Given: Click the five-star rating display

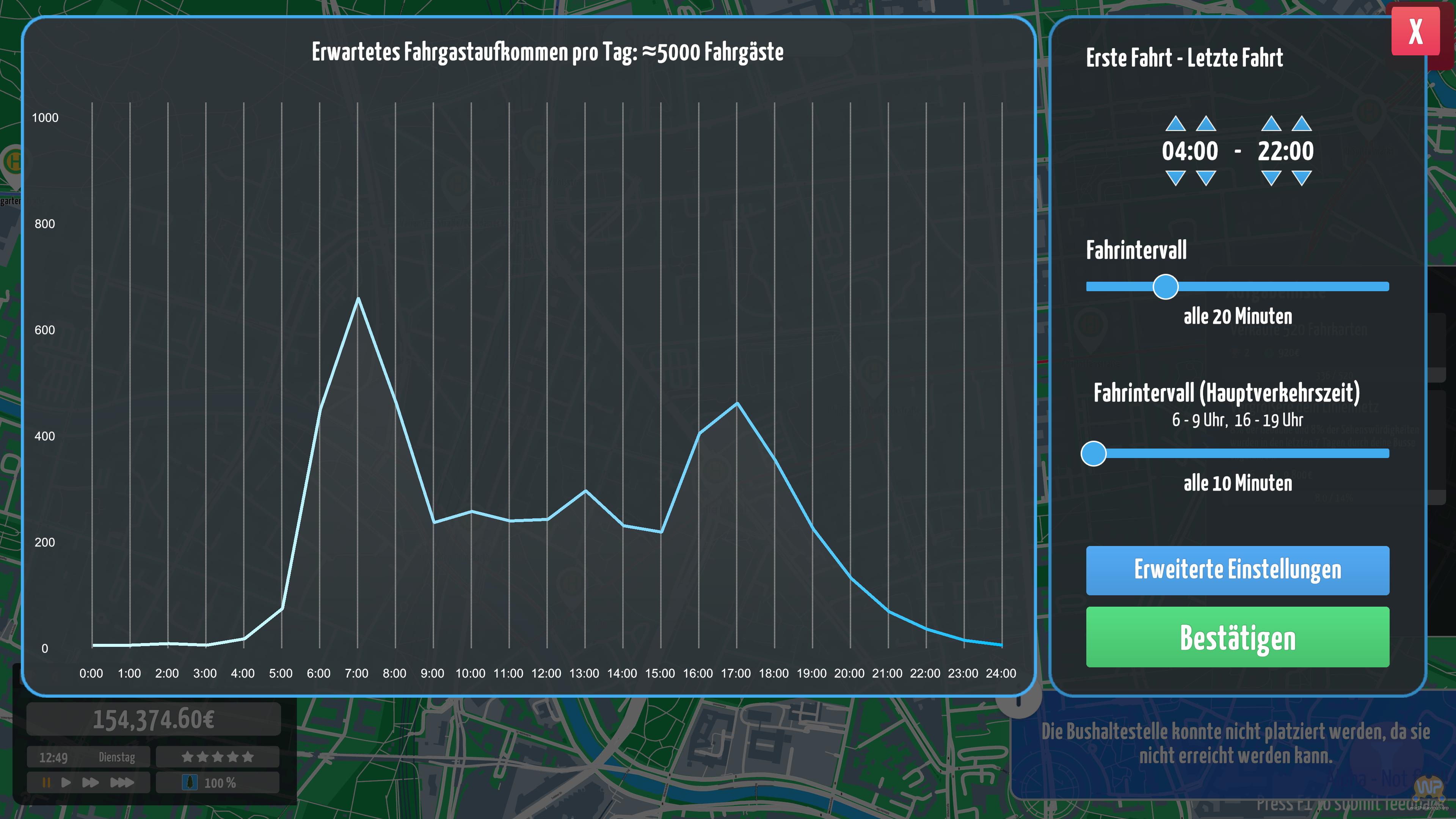Looking at the screenshot, I should (x=218, y=757).
